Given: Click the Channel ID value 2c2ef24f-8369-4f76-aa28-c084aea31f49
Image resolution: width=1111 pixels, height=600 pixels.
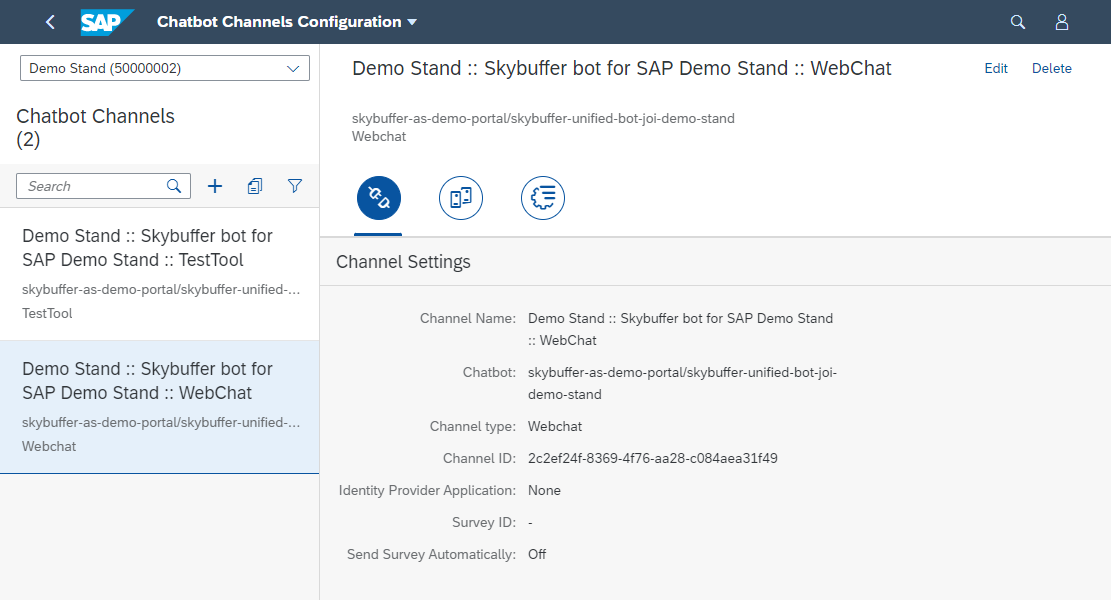Looking at the screenshot, I should click(653, 458).
